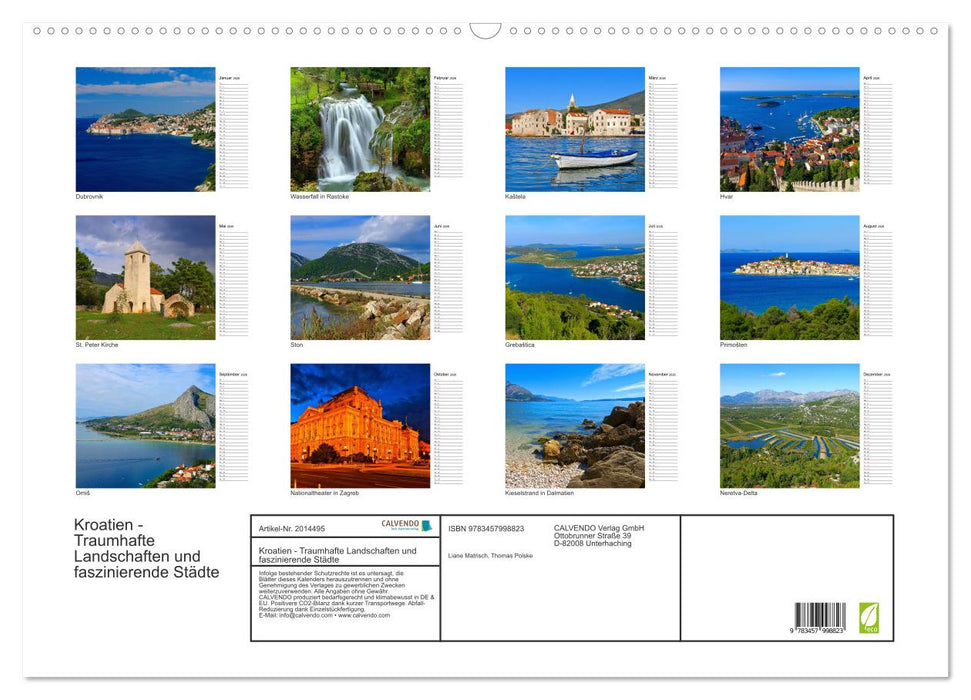Click the Kaštela boat photo
971x700 pixels.
coord(574,128)
